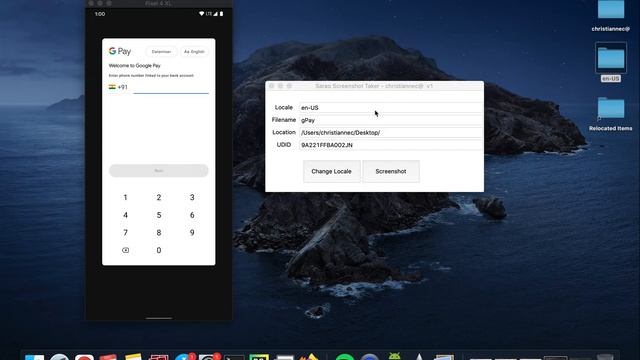Tap the English language button in Google Pay
This screenshot has height=360, width=640.
tap(194, 52)
